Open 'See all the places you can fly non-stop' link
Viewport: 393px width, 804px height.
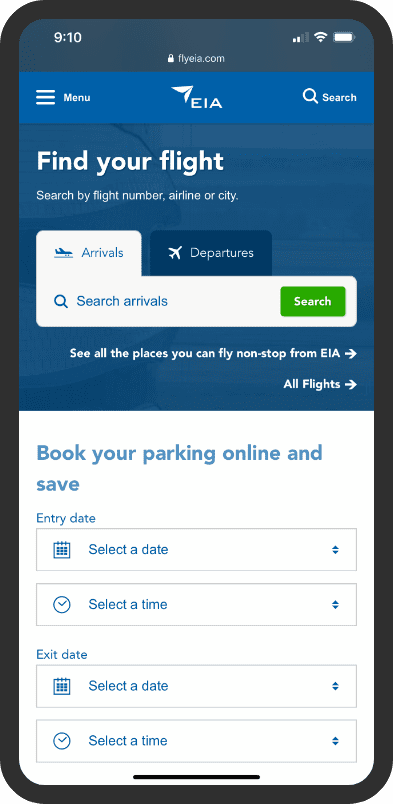point(213,353)
